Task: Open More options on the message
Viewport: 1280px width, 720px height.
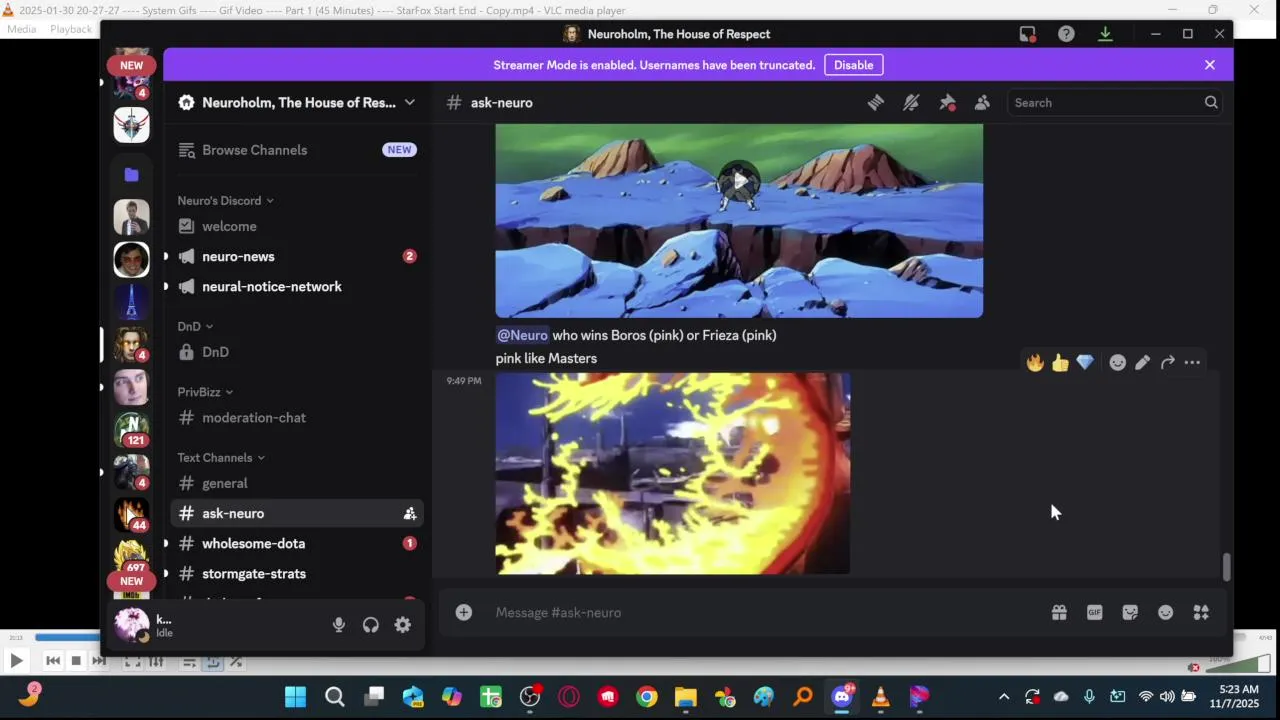Action: (1192, 362)
